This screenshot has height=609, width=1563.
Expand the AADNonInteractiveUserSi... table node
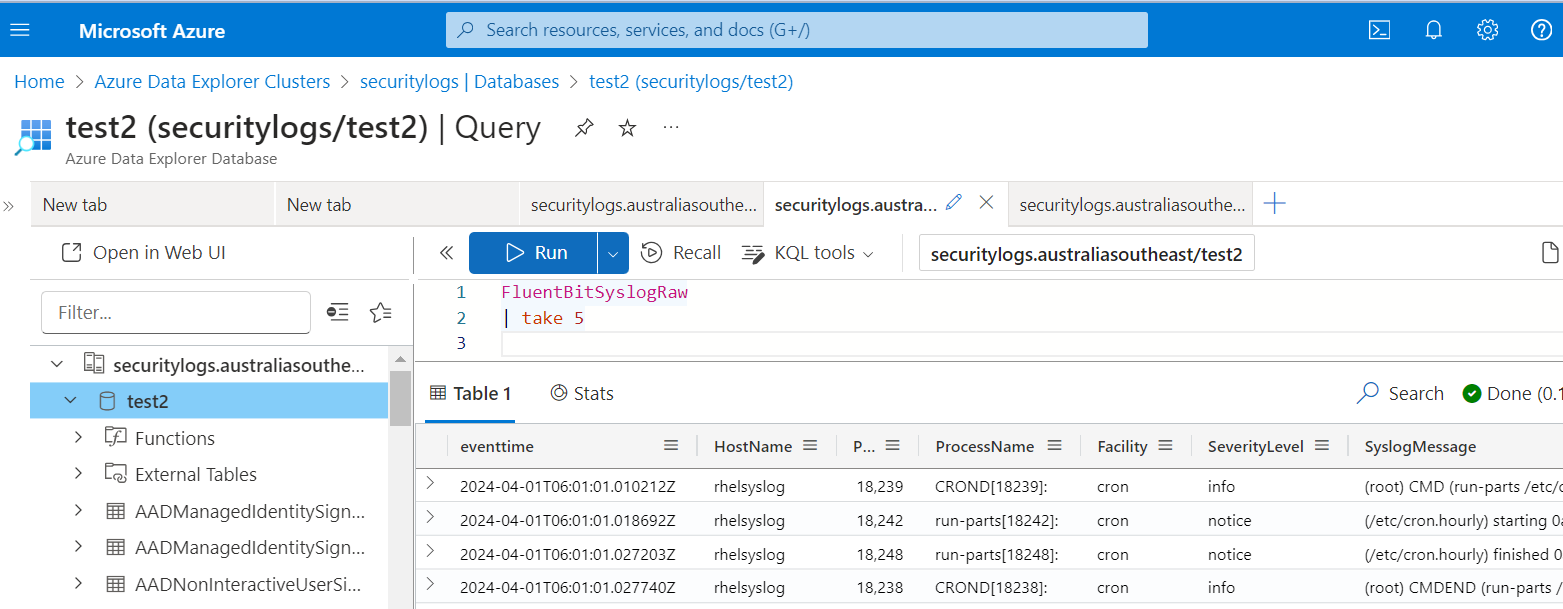(79, 584)
